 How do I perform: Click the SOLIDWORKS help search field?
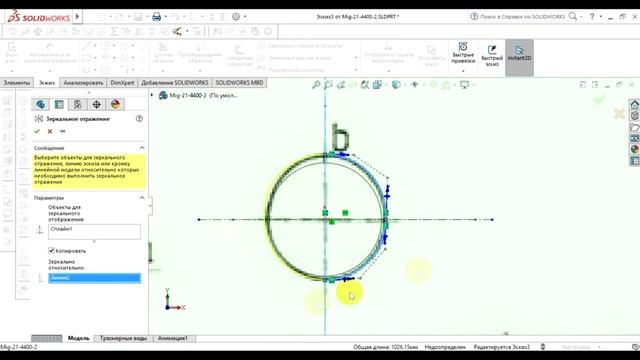pyautogui.click(x=522, y=16)
